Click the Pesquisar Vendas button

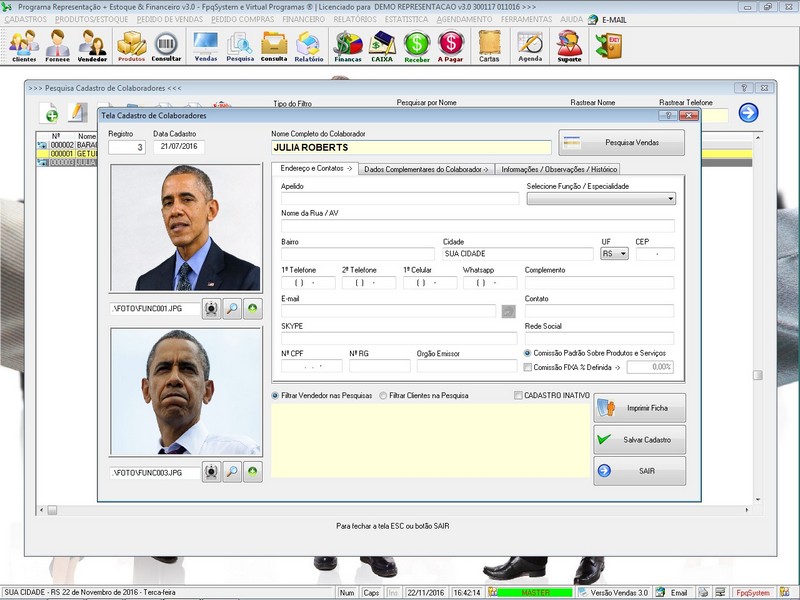pyautogui.click(x=621, y=142)
